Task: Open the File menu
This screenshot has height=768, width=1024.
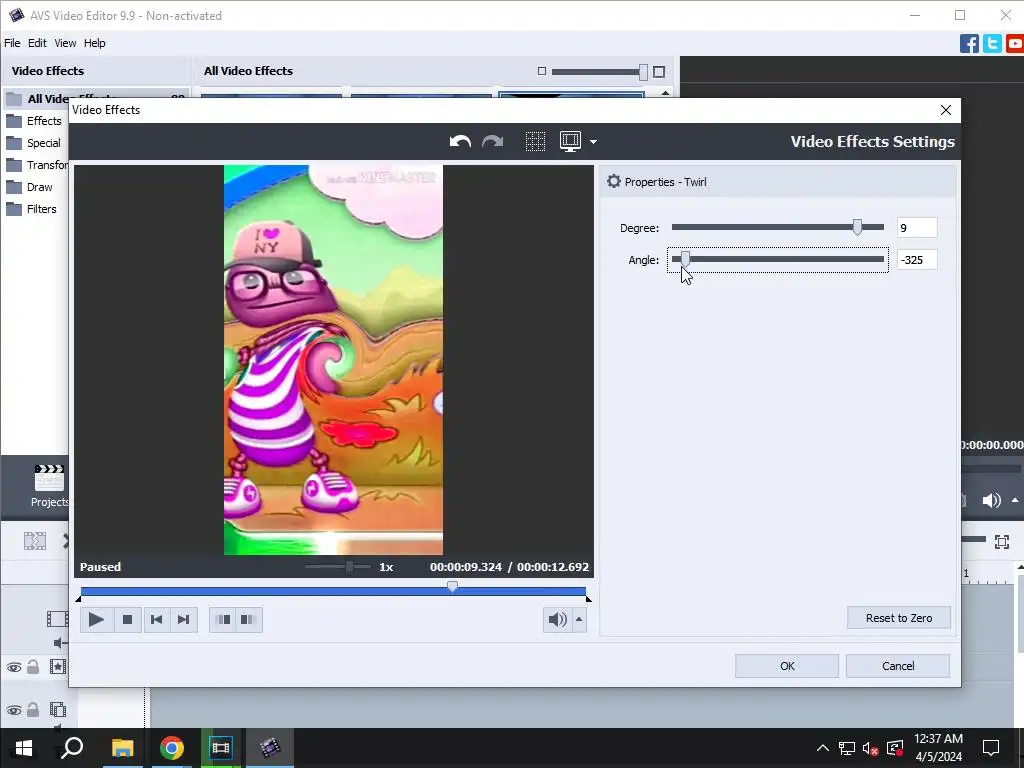Action: 12,43
